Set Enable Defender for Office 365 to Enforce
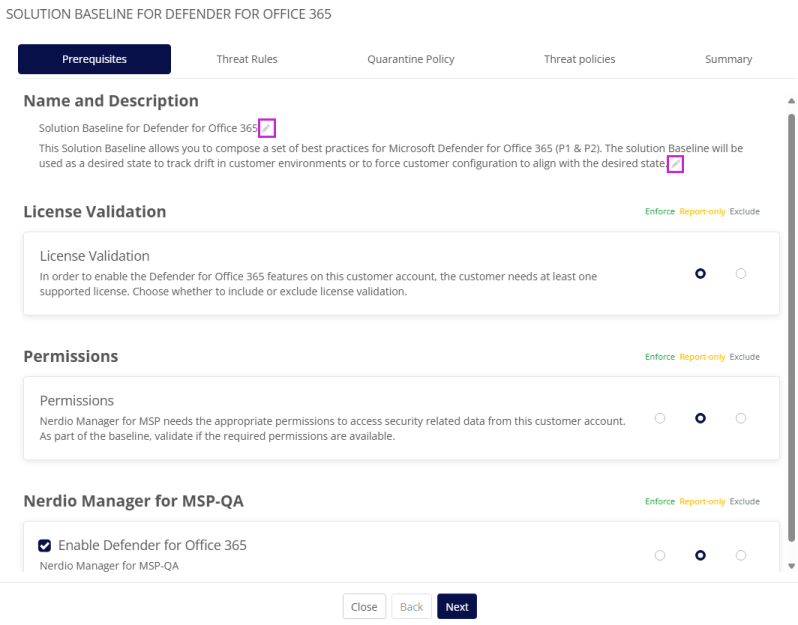Image resolution: width=798 pixels, height=625 pixels. tap(660, 555)
